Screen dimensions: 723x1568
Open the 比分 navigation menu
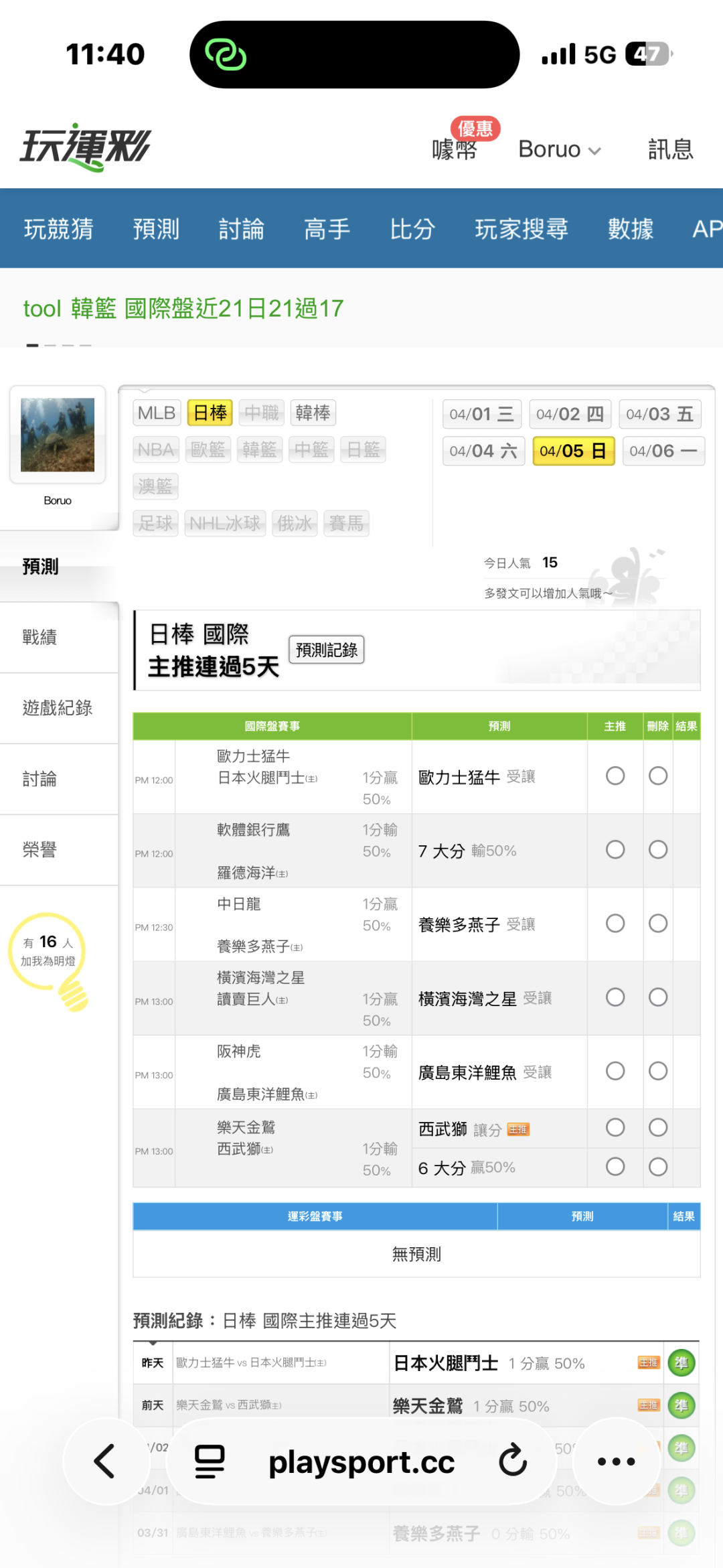(412, 229)
